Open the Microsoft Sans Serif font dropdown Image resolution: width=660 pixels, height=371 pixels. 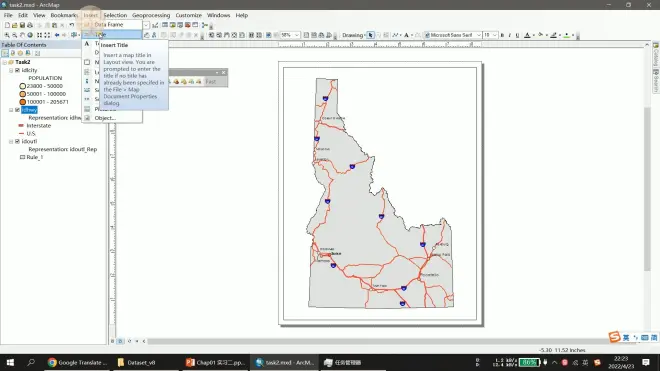479,35
